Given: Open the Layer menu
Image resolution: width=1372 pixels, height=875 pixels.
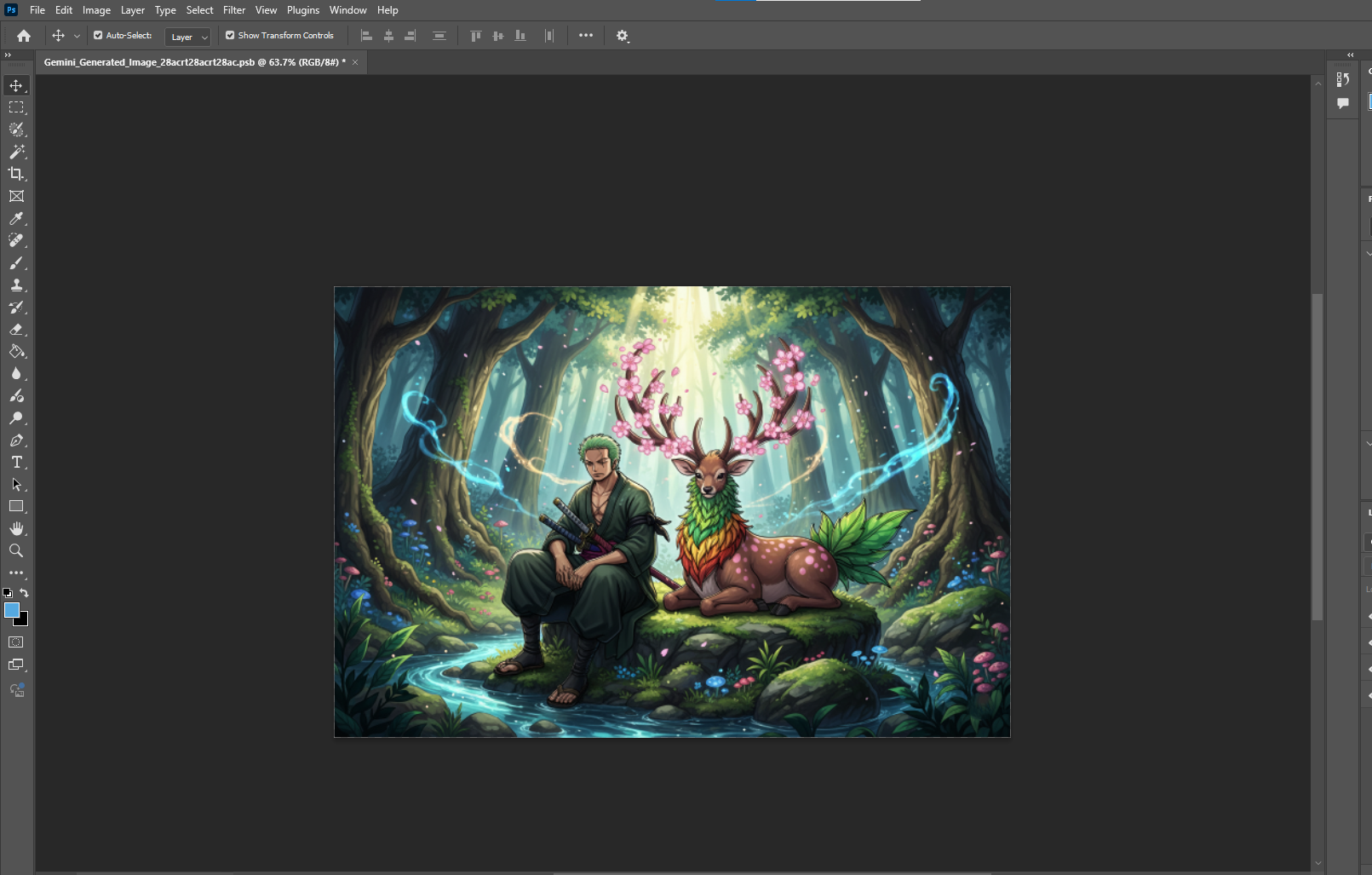Looking at the screenshot, I should coord(133,10).
